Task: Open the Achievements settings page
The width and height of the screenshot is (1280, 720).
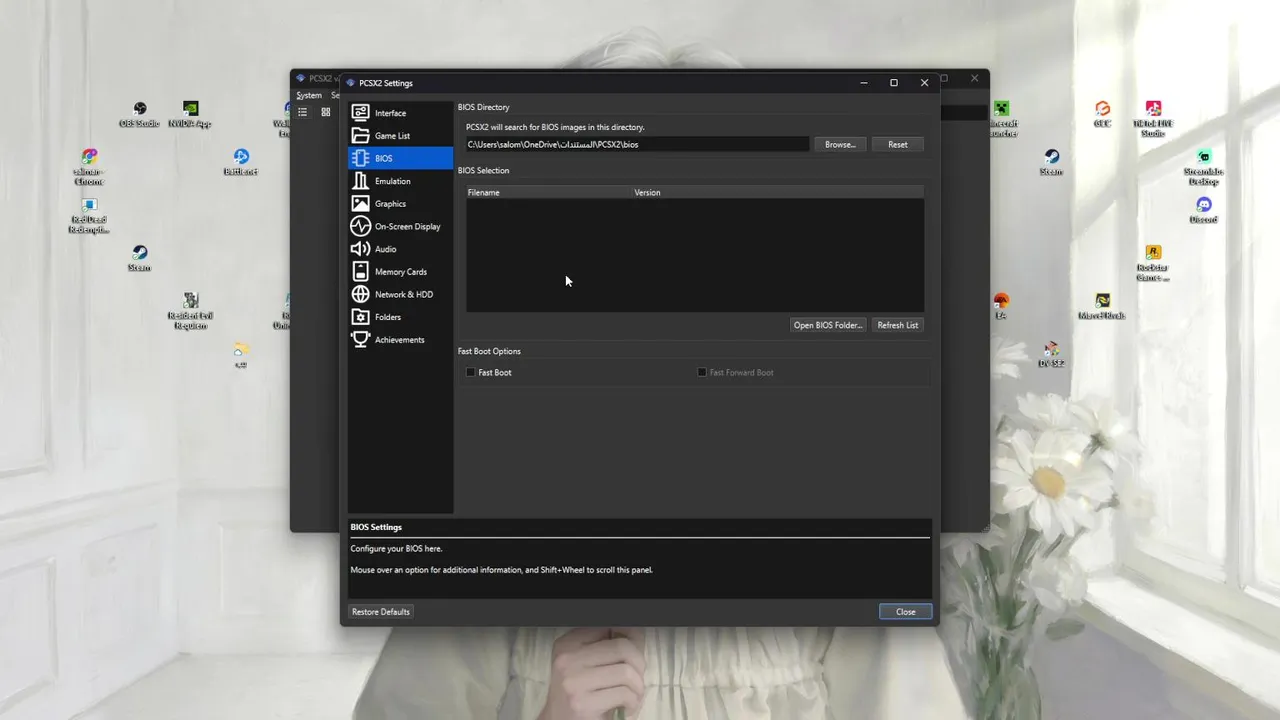Action: tap(400, 340)
